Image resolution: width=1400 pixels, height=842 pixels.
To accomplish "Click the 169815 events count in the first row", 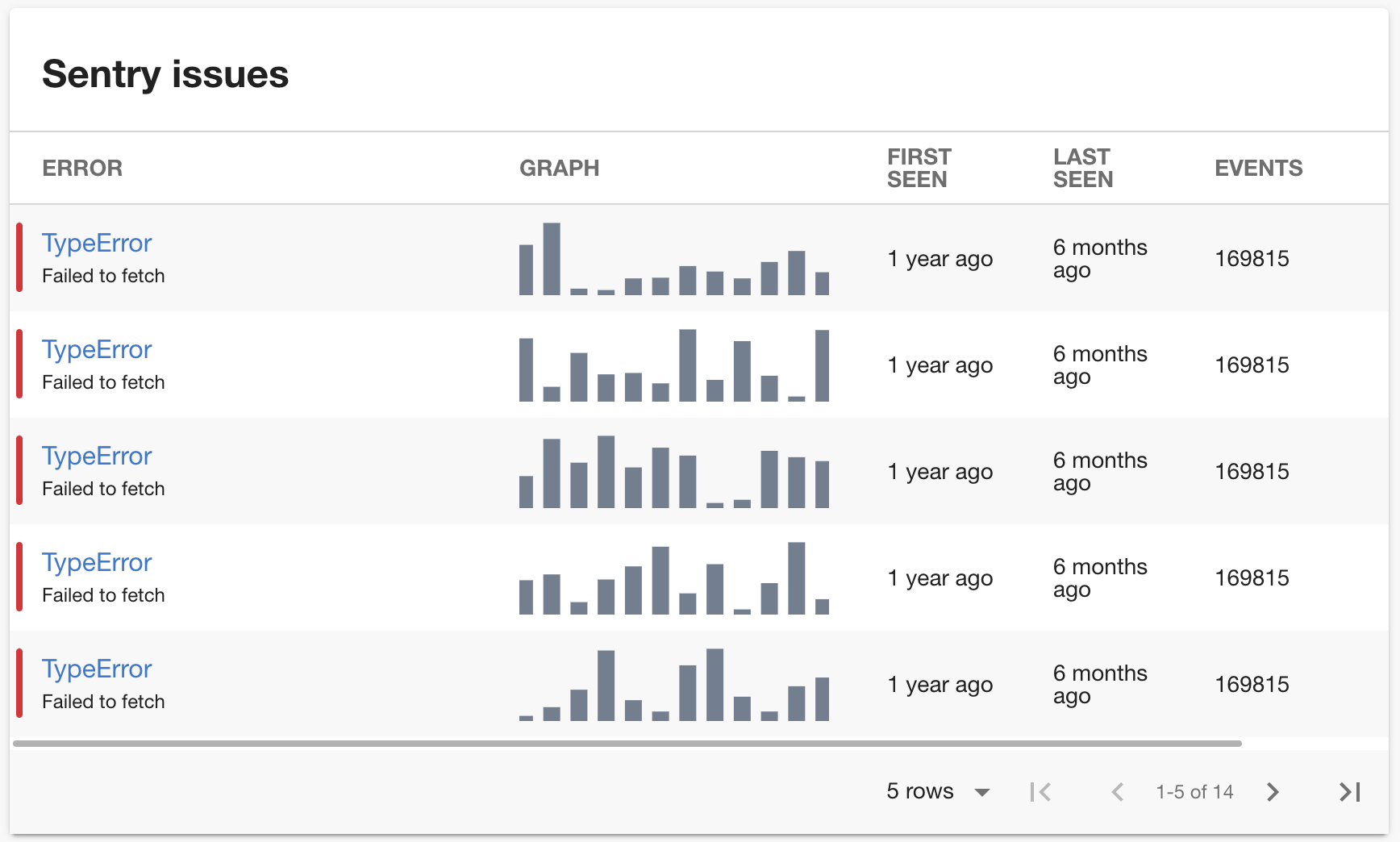I will pos(1252,259).
